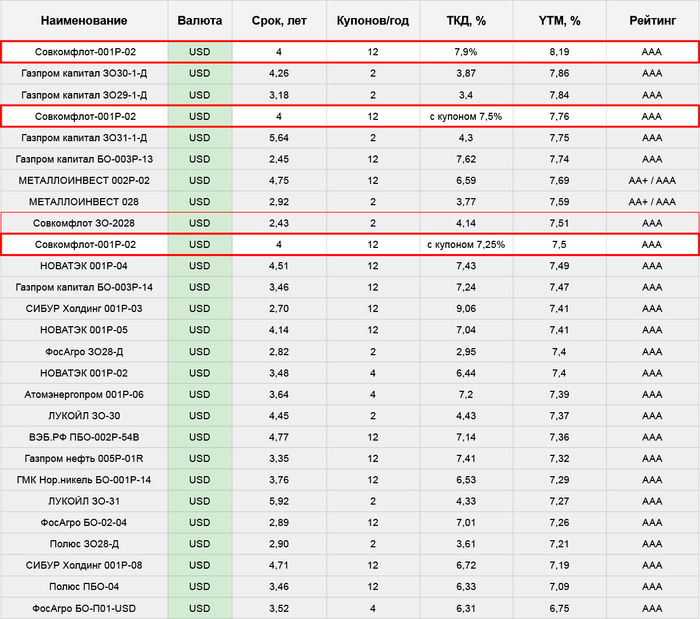Click the YTM, % column header

(559, 20)
